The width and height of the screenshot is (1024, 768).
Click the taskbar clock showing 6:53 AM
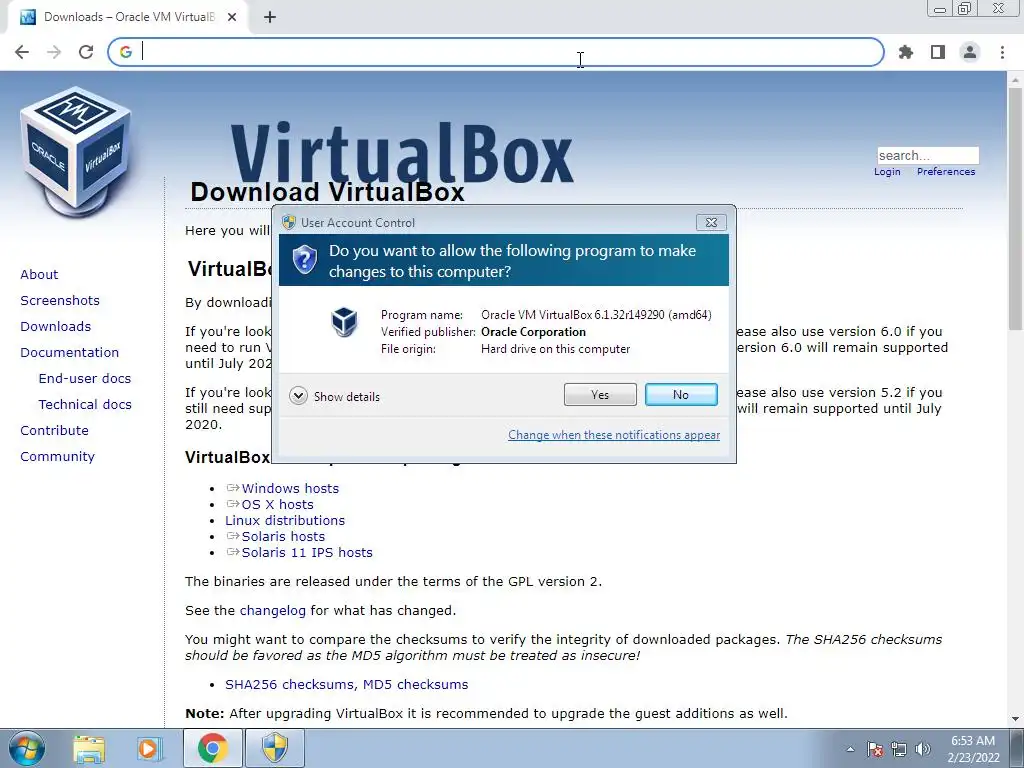(973, 749)
